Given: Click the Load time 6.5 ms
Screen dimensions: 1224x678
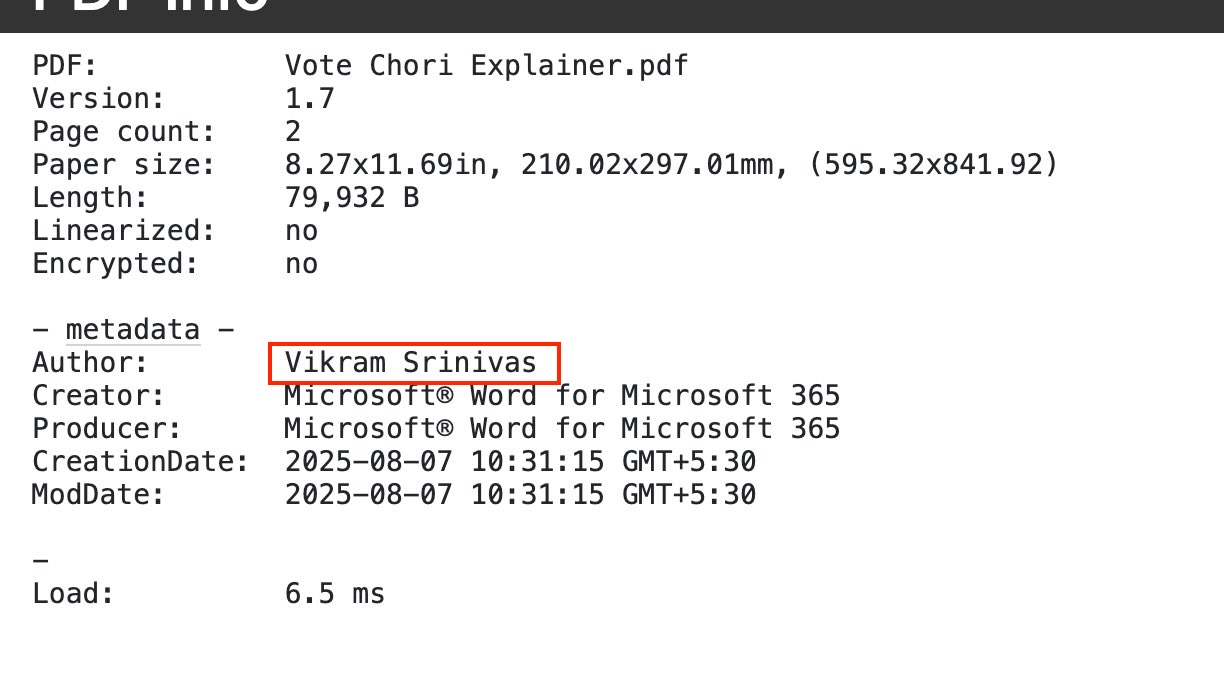Looking at the screenshot, I should point(334,594).
